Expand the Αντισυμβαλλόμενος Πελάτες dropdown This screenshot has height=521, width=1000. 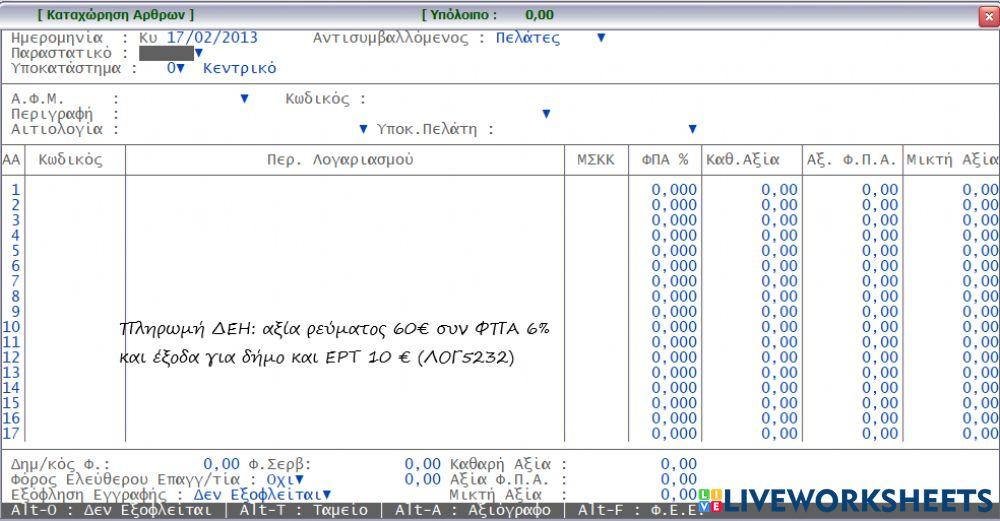[x=601, y=38]
